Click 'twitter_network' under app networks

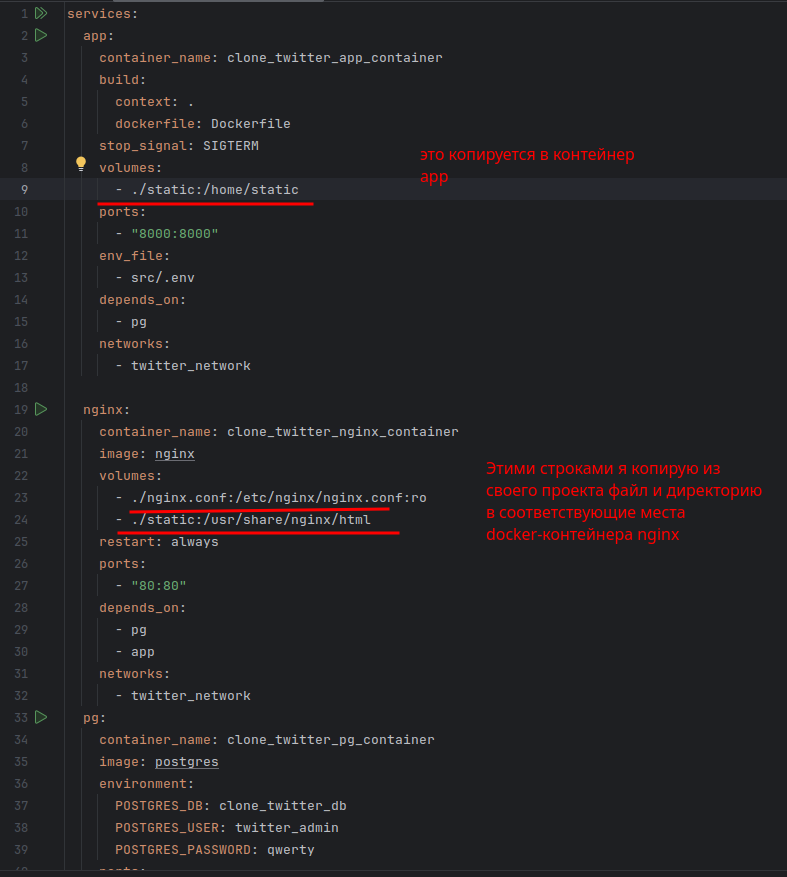[191, 366]
